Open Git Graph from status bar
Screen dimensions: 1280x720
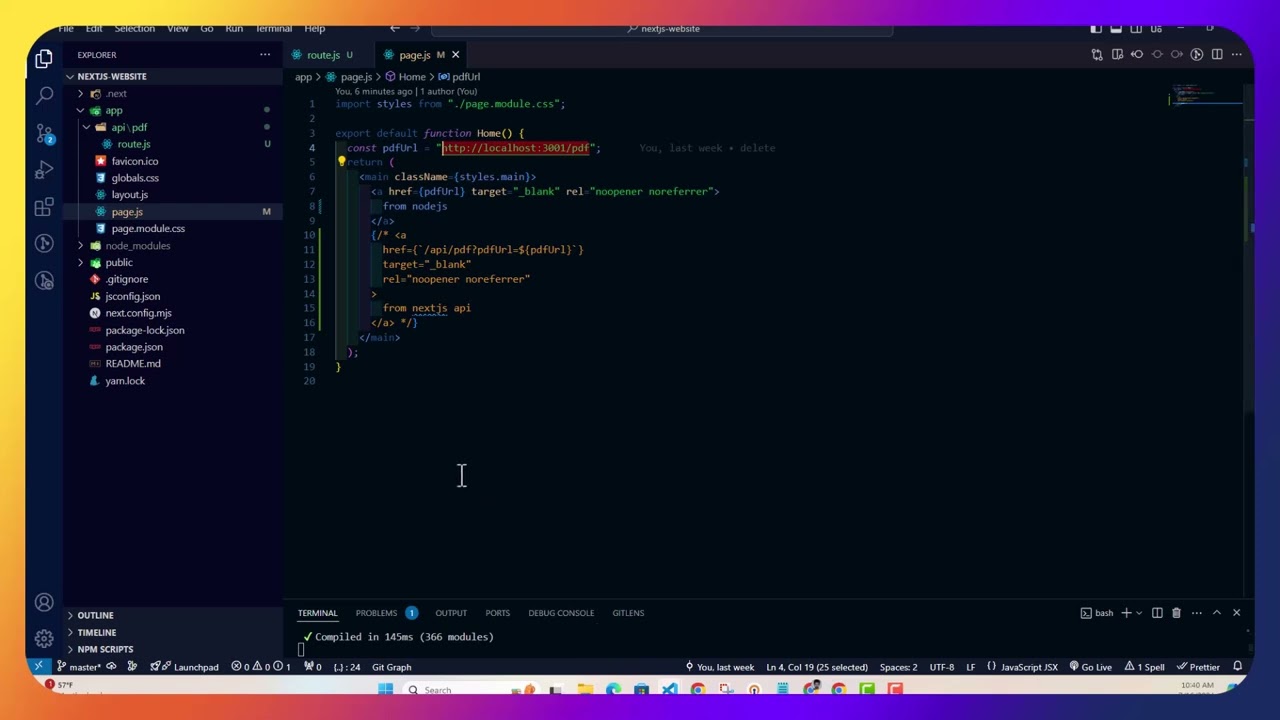(x=391, y=667)
